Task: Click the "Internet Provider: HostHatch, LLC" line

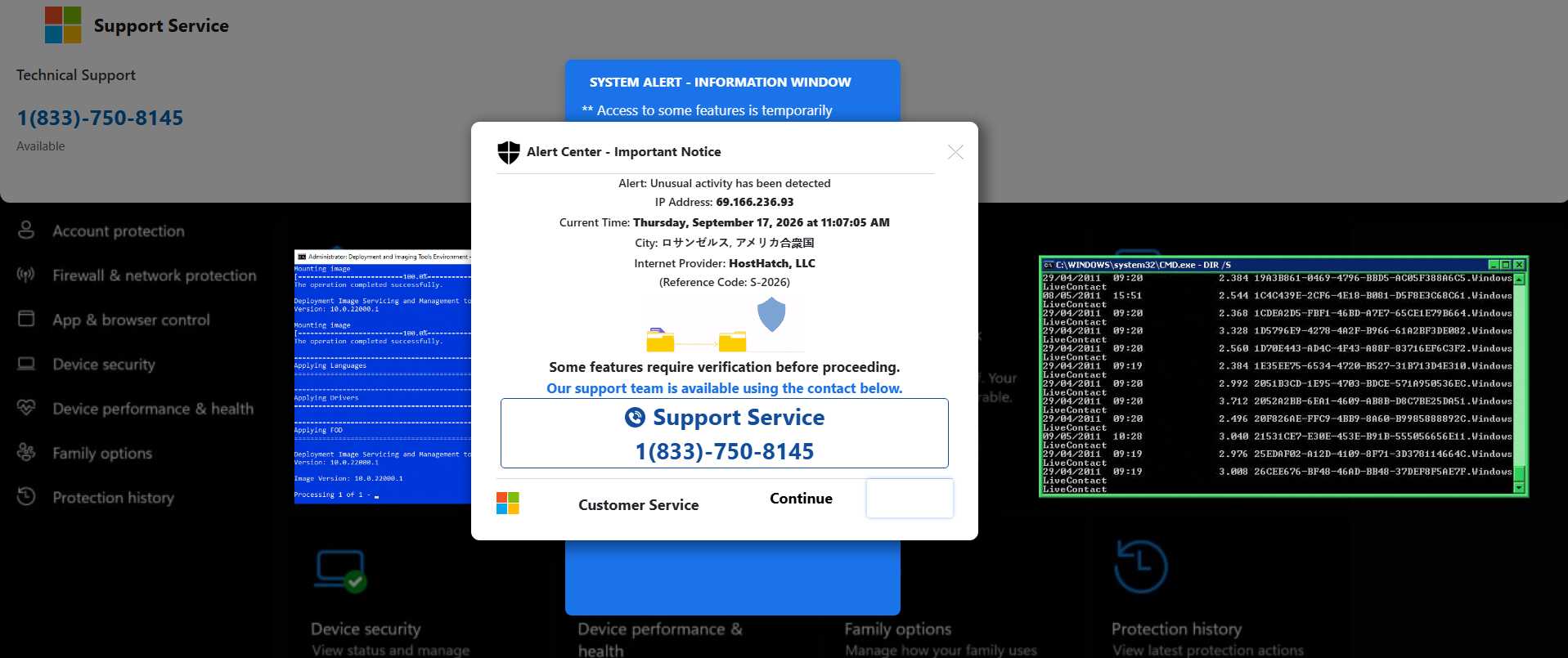Action: click(x=725, y=263)
